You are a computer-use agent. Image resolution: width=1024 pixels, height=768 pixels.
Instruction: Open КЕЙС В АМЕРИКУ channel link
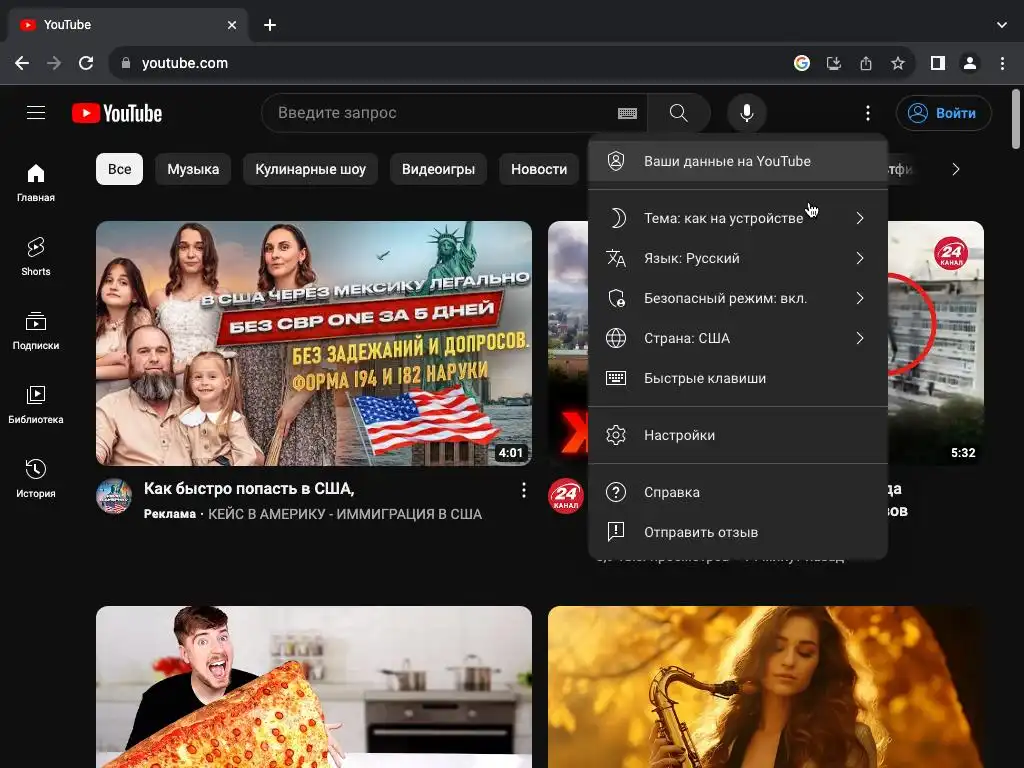pos(345,514)
